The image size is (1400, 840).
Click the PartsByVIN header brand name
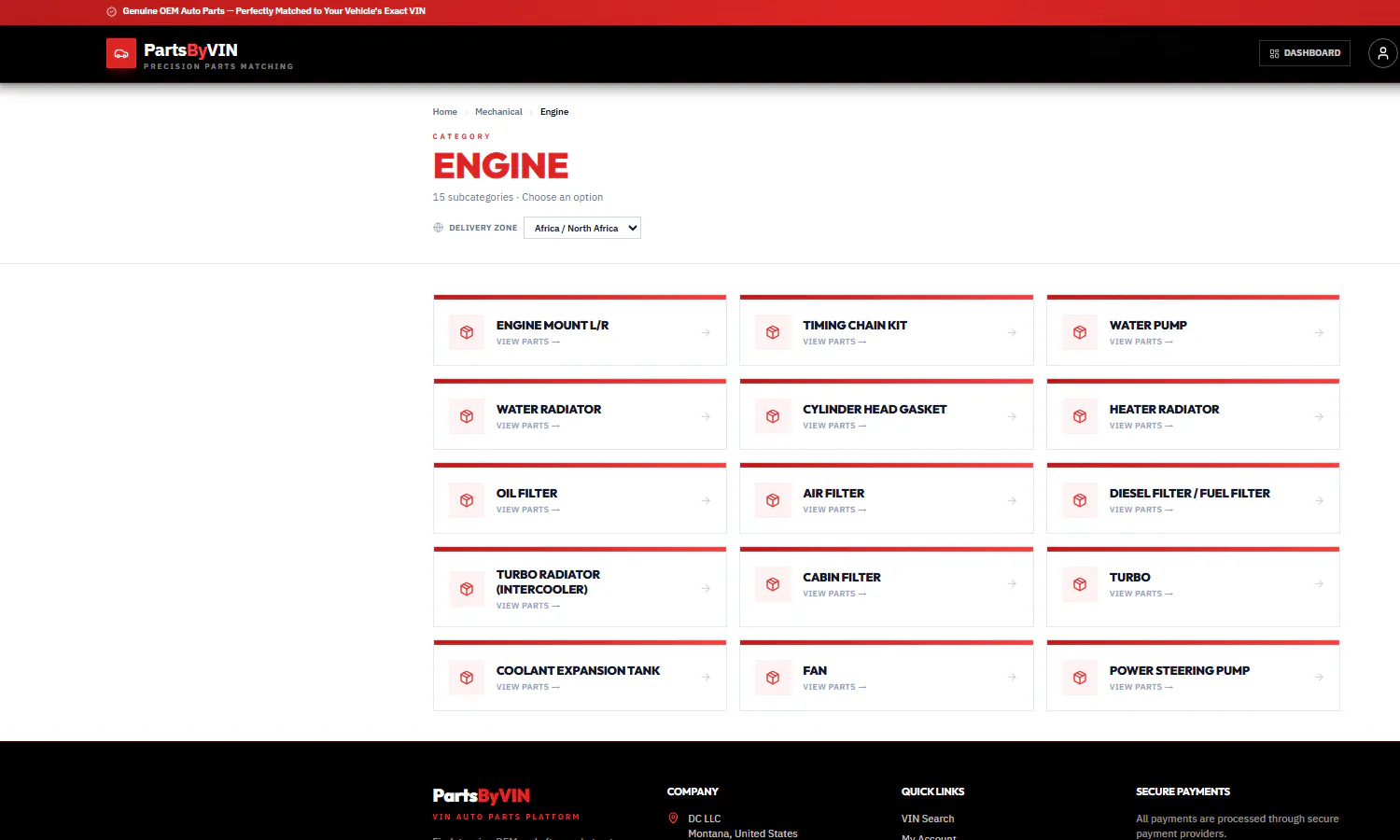[190, 50]
